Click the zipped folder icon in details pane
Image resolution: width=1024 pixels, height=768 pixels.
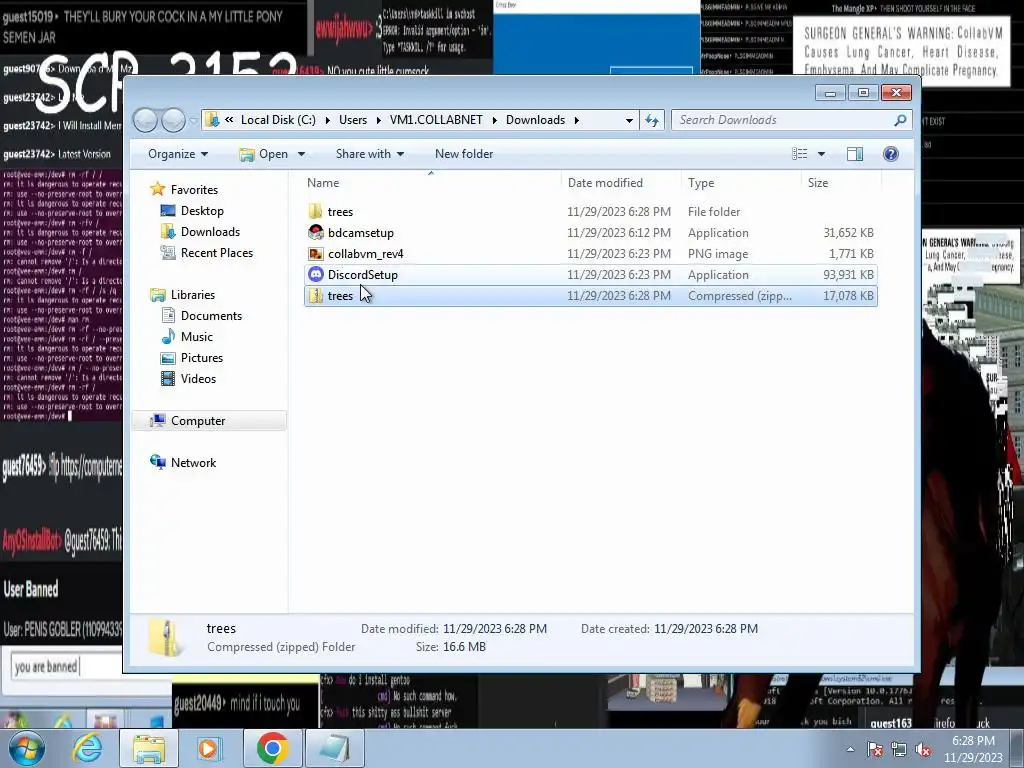pos(166,637)
